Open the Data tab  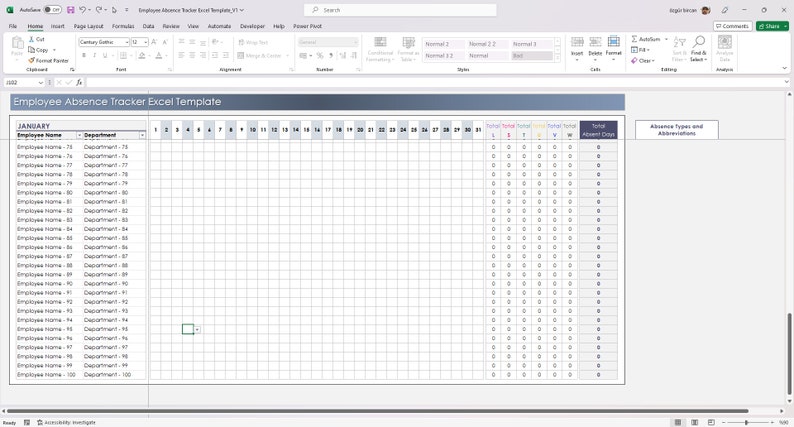pyautogui.click(x=148, y=26)
